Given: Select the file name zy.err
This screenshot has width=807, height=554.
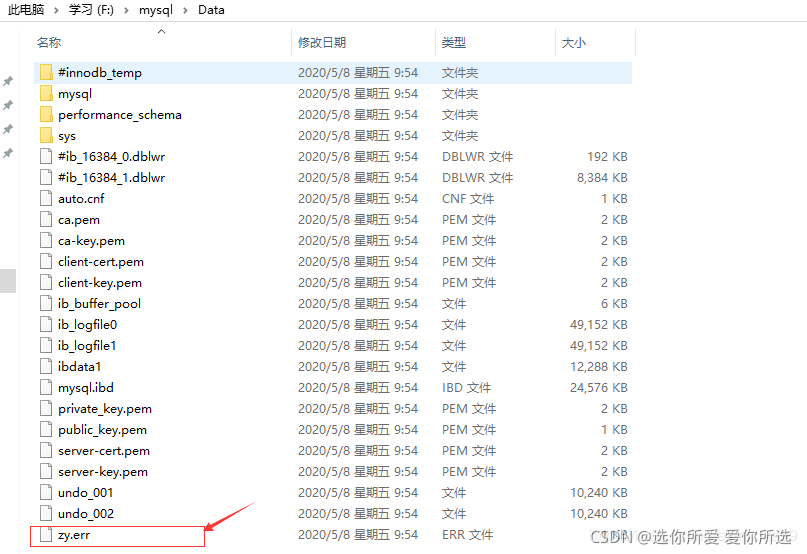Looking at the screenshot, I should pos(74,535).
